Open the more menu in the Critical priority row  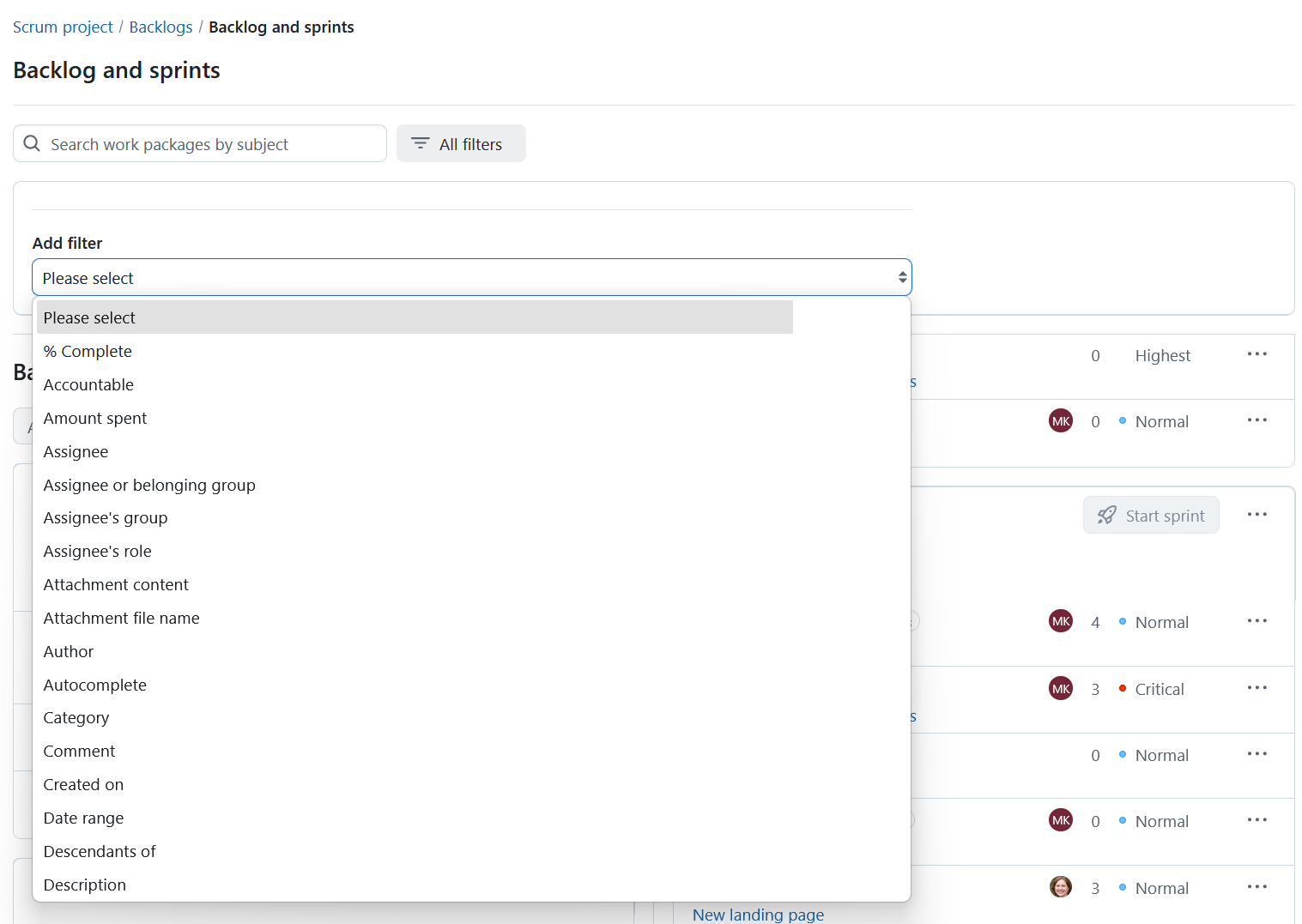[x=1257, y=688]
